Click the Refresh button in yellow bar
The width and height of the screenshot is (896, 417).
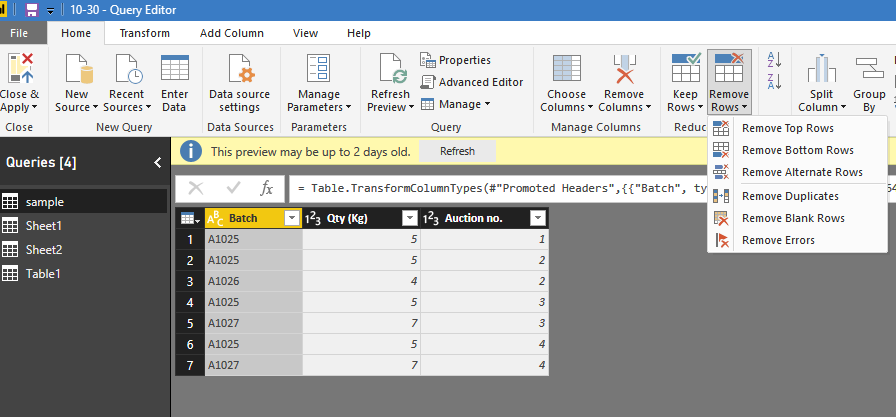click(x=457, y=151)
